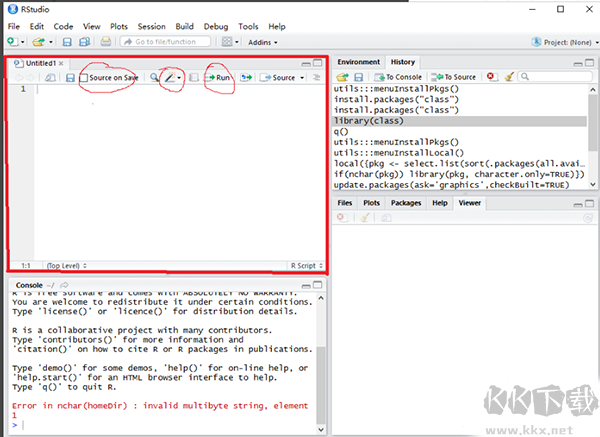Expand the recent files dropdown arrow
600x437 pixels.
click(x=51, y=42)
